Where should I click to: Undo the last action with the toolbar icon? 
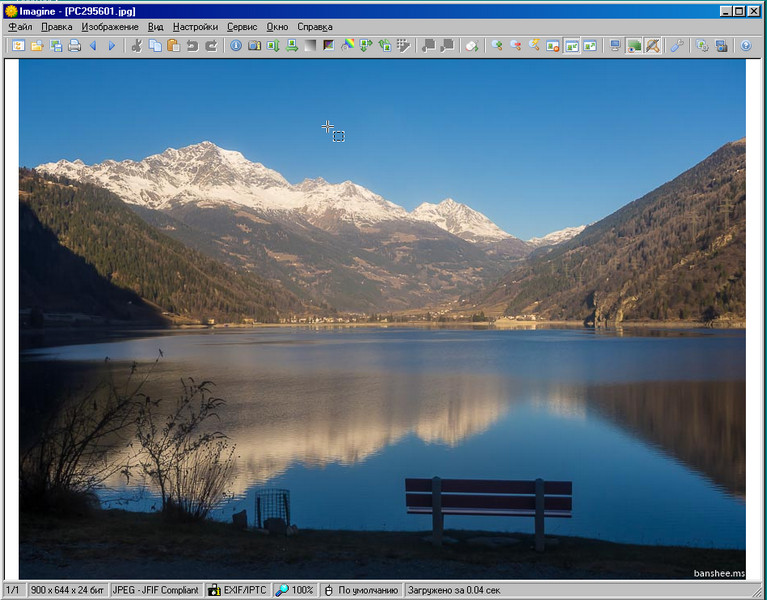click(x=192, y=45)
